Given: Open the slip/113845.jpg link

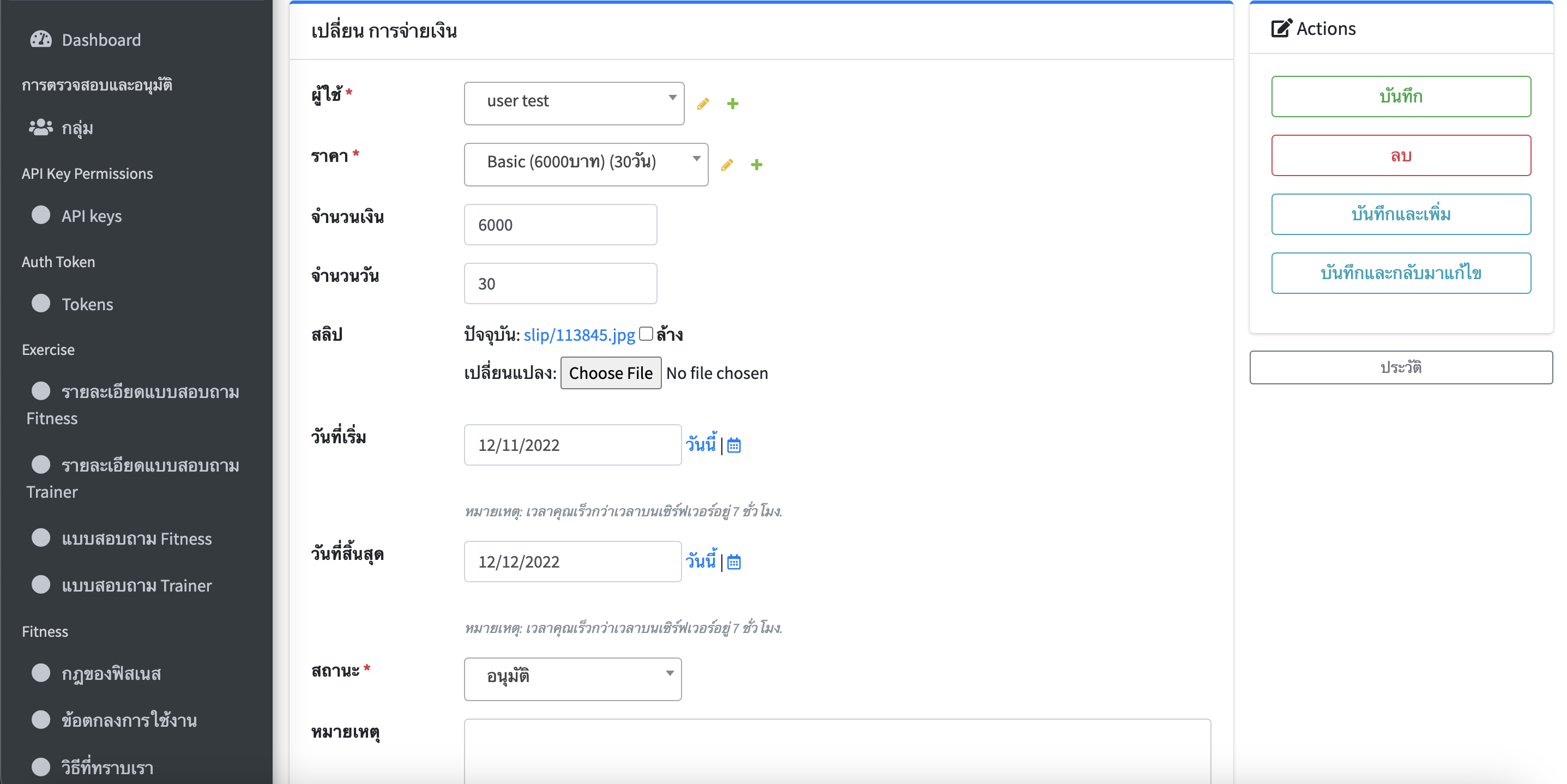Looking at the screenshot, I should pos(578,335).
